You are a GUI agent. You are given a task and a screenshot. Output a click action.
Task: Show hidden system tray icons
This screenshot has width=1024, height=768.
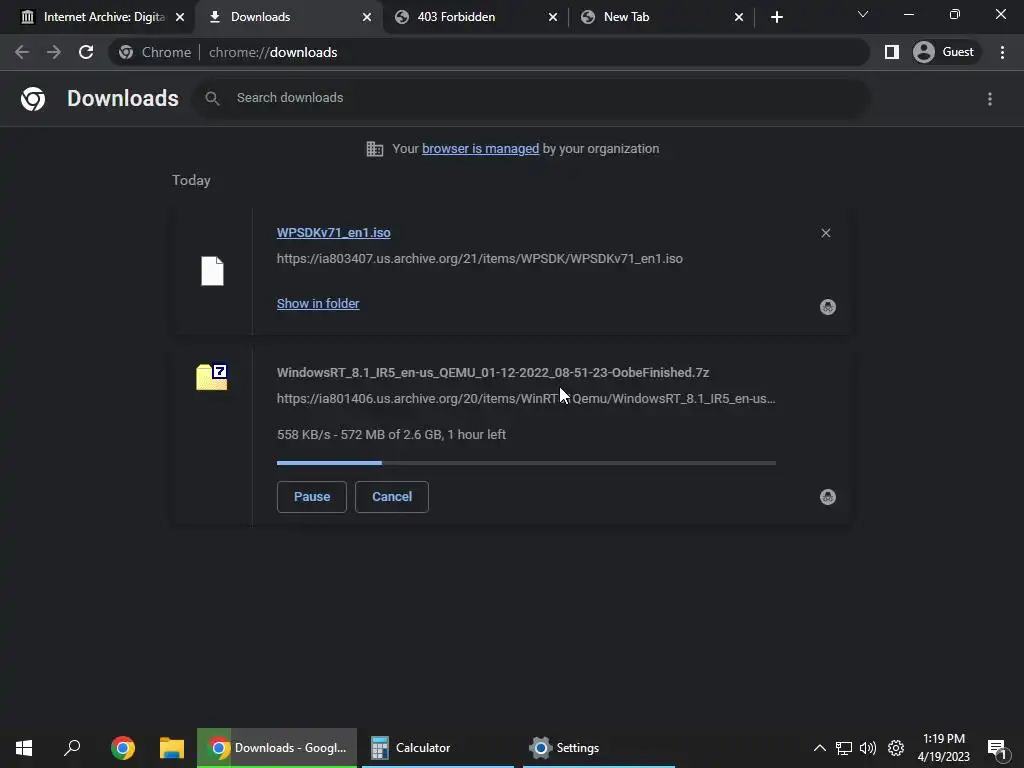point(820,748)
